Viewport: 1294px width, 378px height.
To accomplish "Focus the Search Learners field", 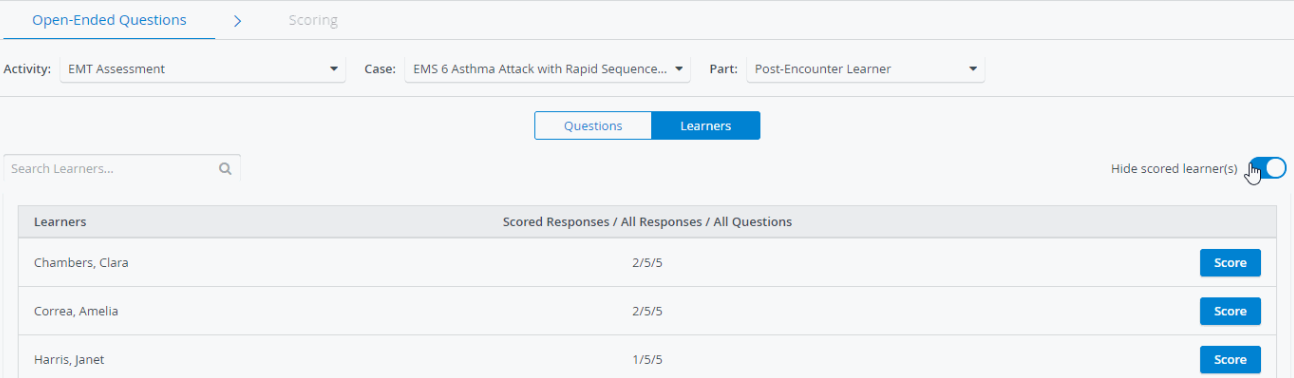I will point(122,169).
